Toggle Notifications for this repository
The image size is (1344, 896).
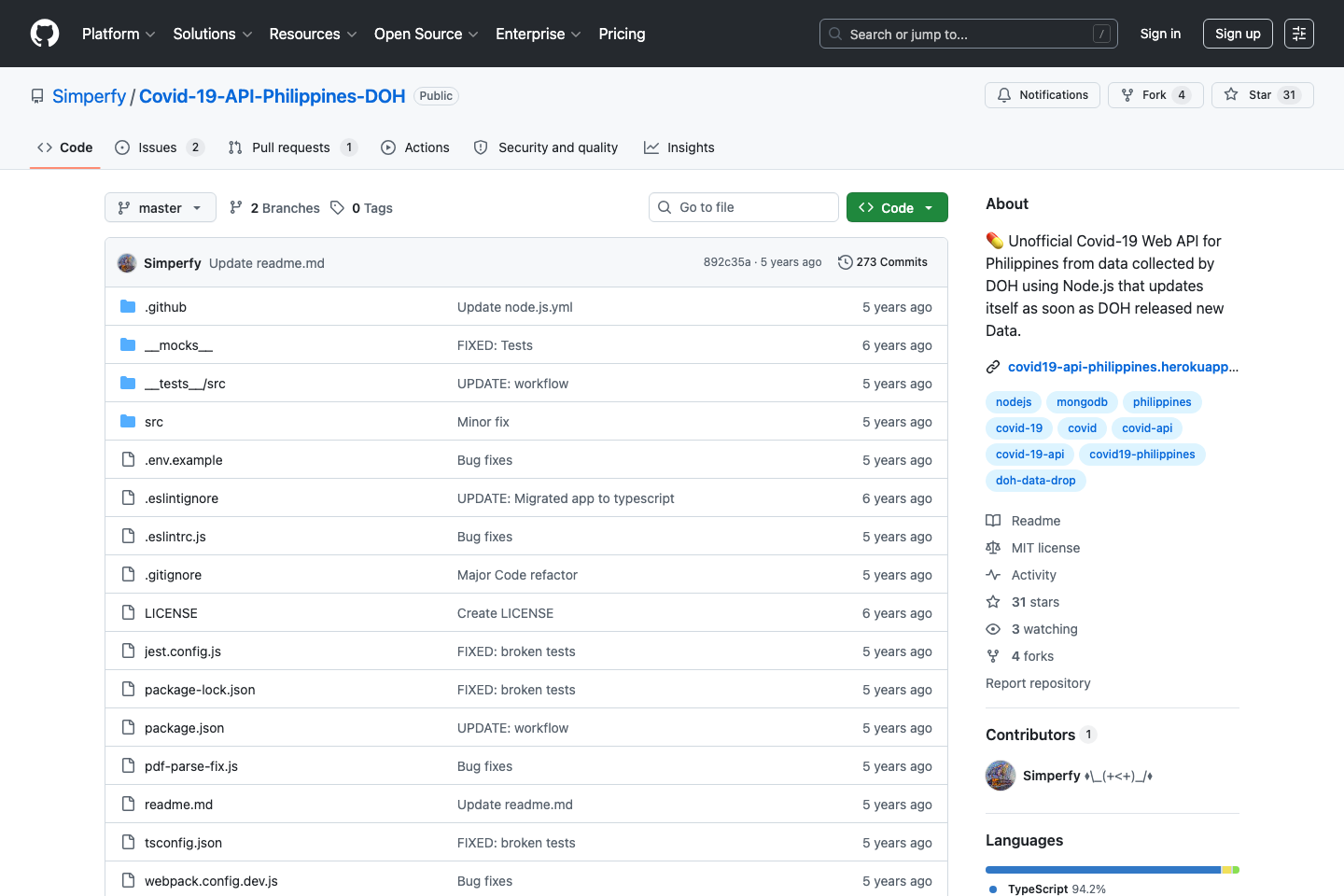1042,95
